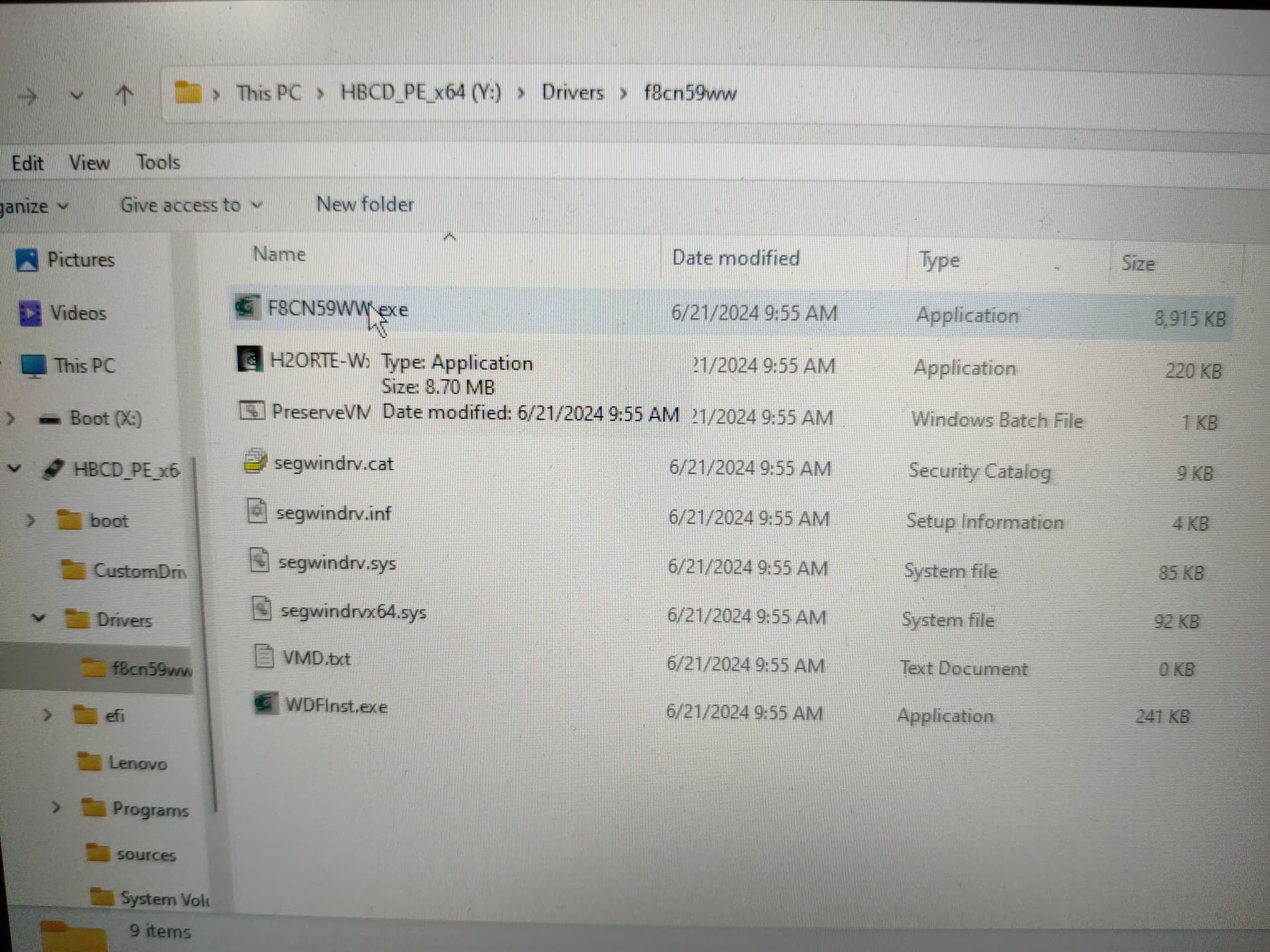Click the Boot (X:) drive icon
This screenshot has height=952, width=1270.
pos(50,419)
